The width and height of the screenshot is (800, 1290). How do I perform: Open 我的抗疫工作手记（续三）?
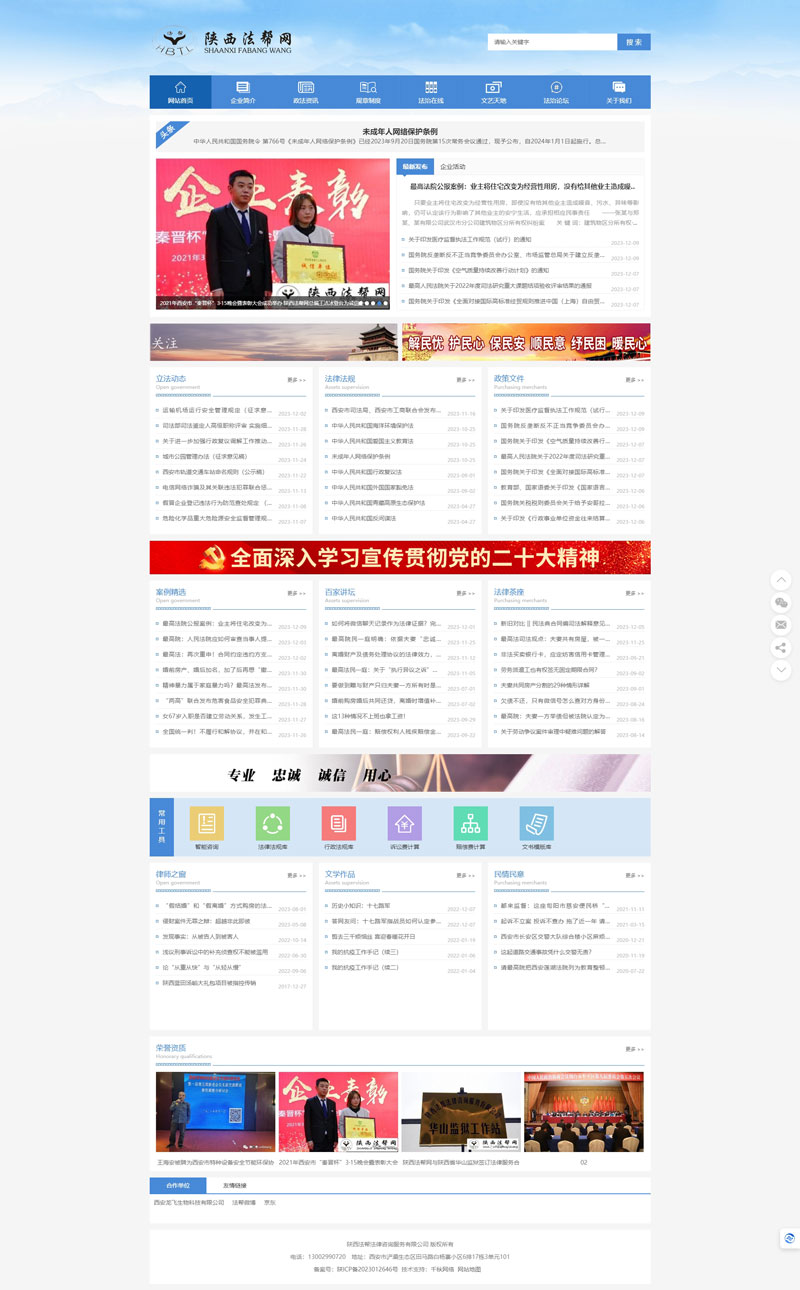click(x=366, y=952)
